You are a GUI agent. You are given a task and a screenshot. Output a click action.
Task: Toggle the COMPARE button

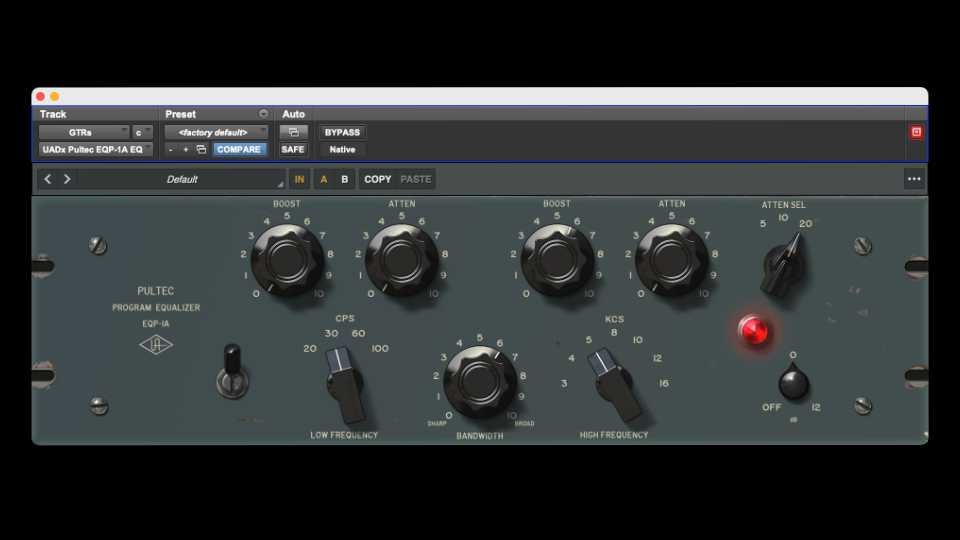coord(239,149)
